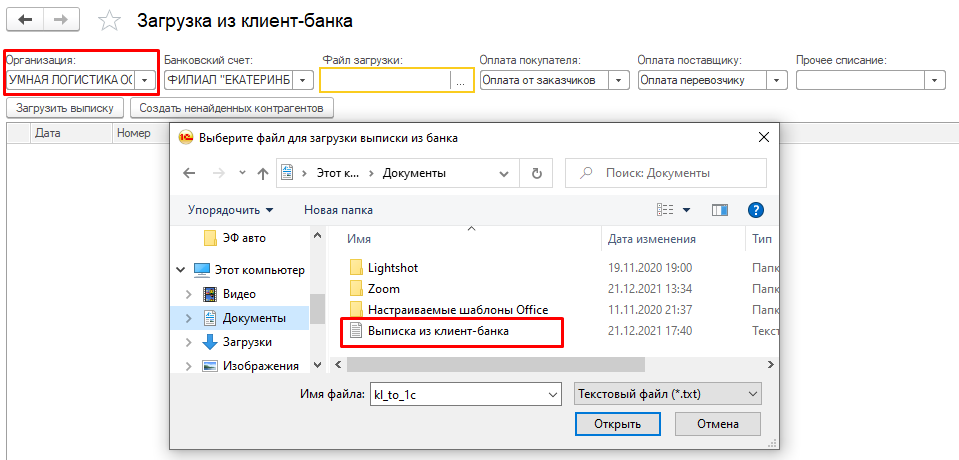Change the file view layout icon

click(x=665, y=210)
